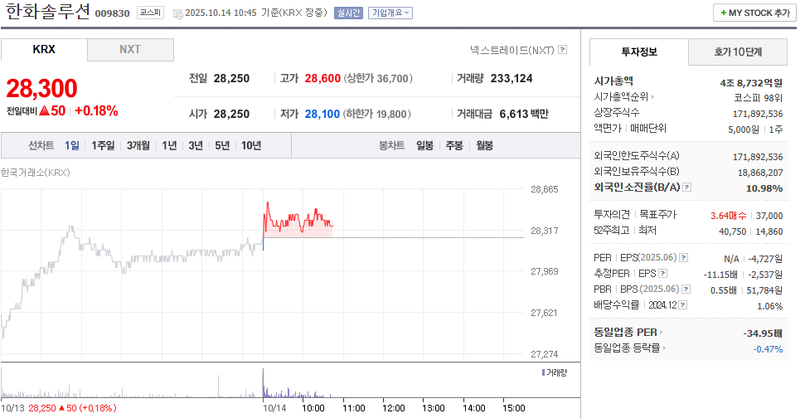Click the help icon next to 외국인소진율(B/A)

(x=684, y=187)
